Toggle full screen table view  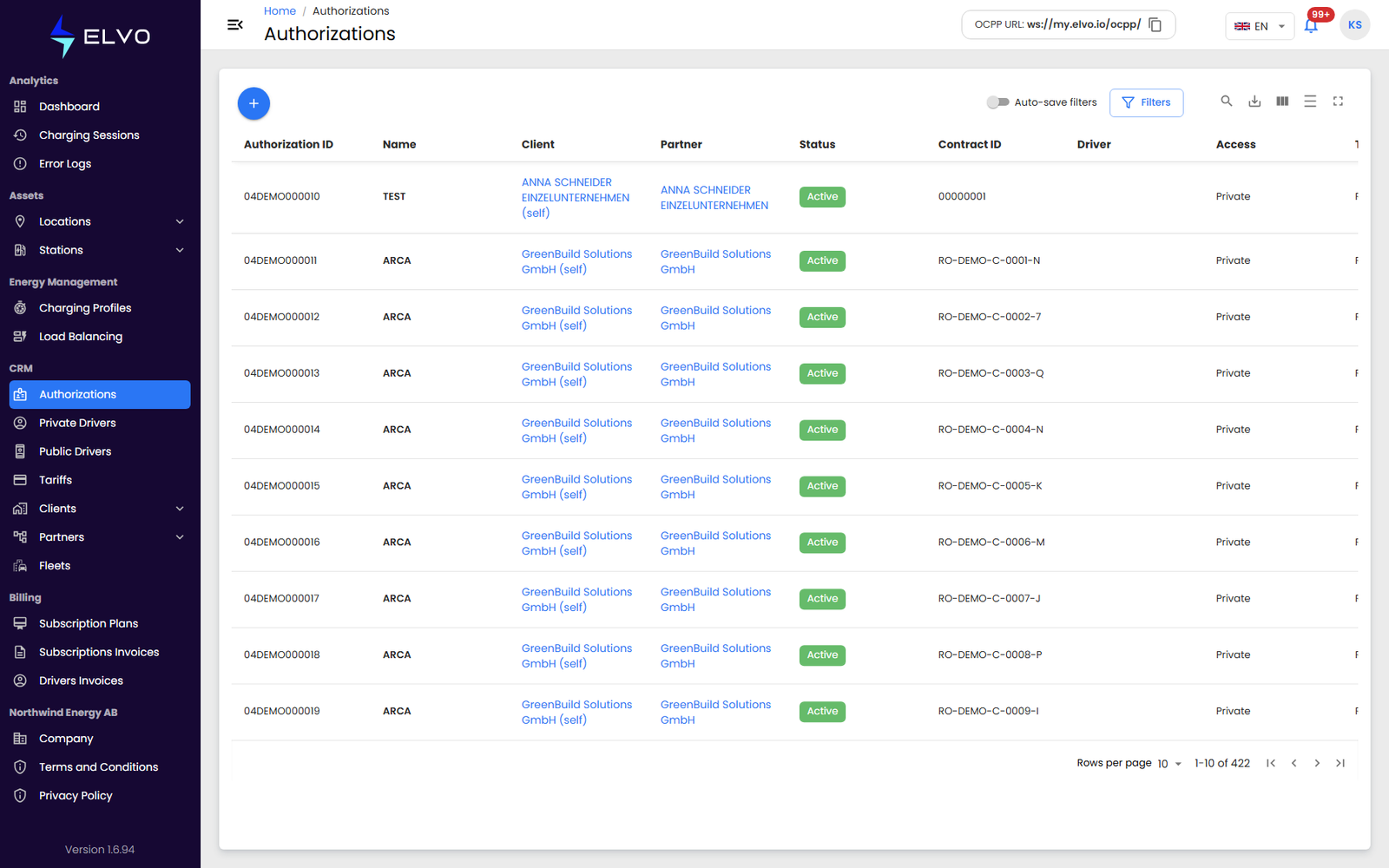(1338, 102)
